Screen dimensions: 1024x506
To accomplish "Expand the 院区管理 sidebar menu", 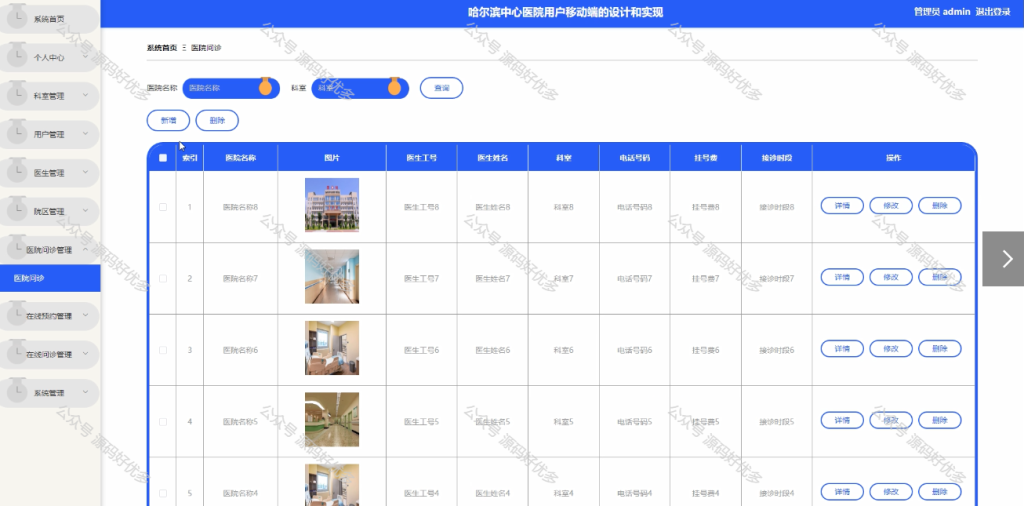I will click(50, 211).
